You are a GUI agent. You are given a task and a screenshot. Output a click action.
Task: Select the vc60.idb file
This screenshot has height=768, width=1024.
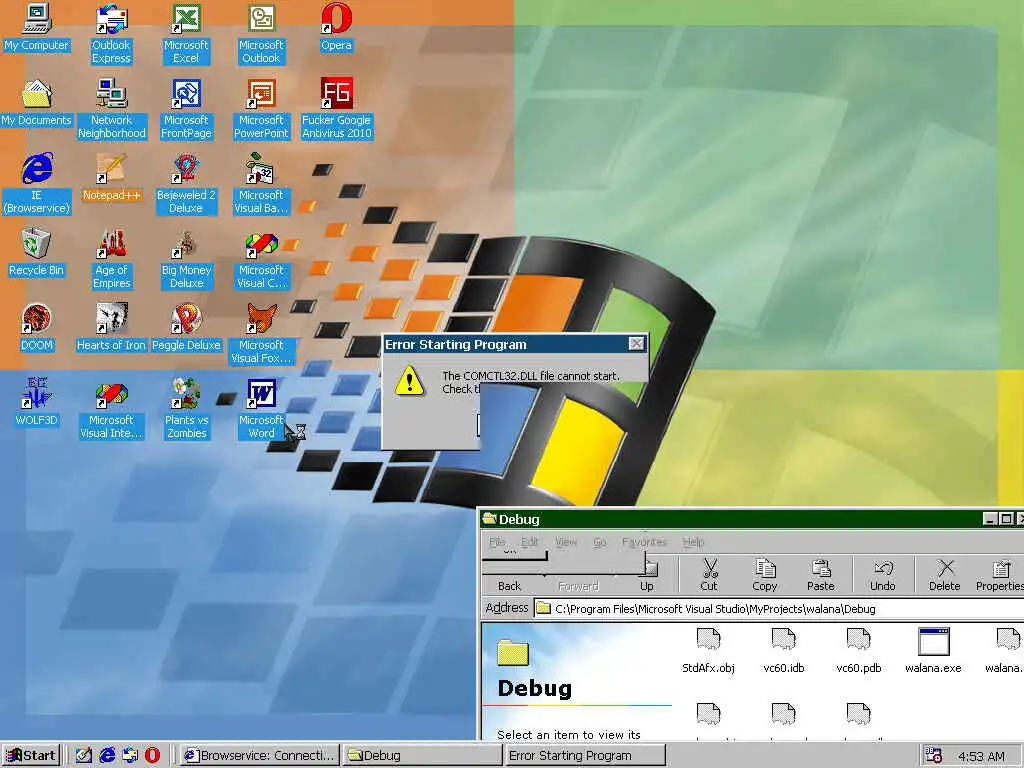pos(784,650)
